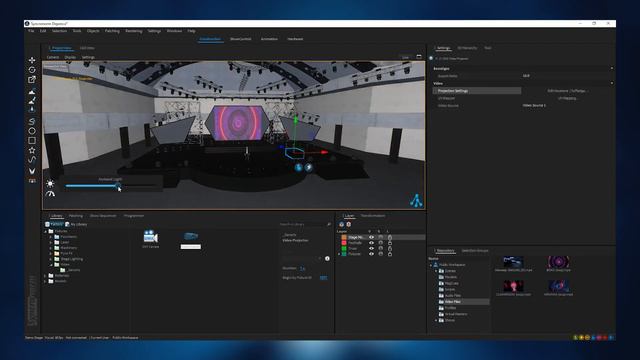The width and height of the screenshot is (640, 360).
Task: Click the speedometer gauge icon in viewport
Action: click(50, 193)
